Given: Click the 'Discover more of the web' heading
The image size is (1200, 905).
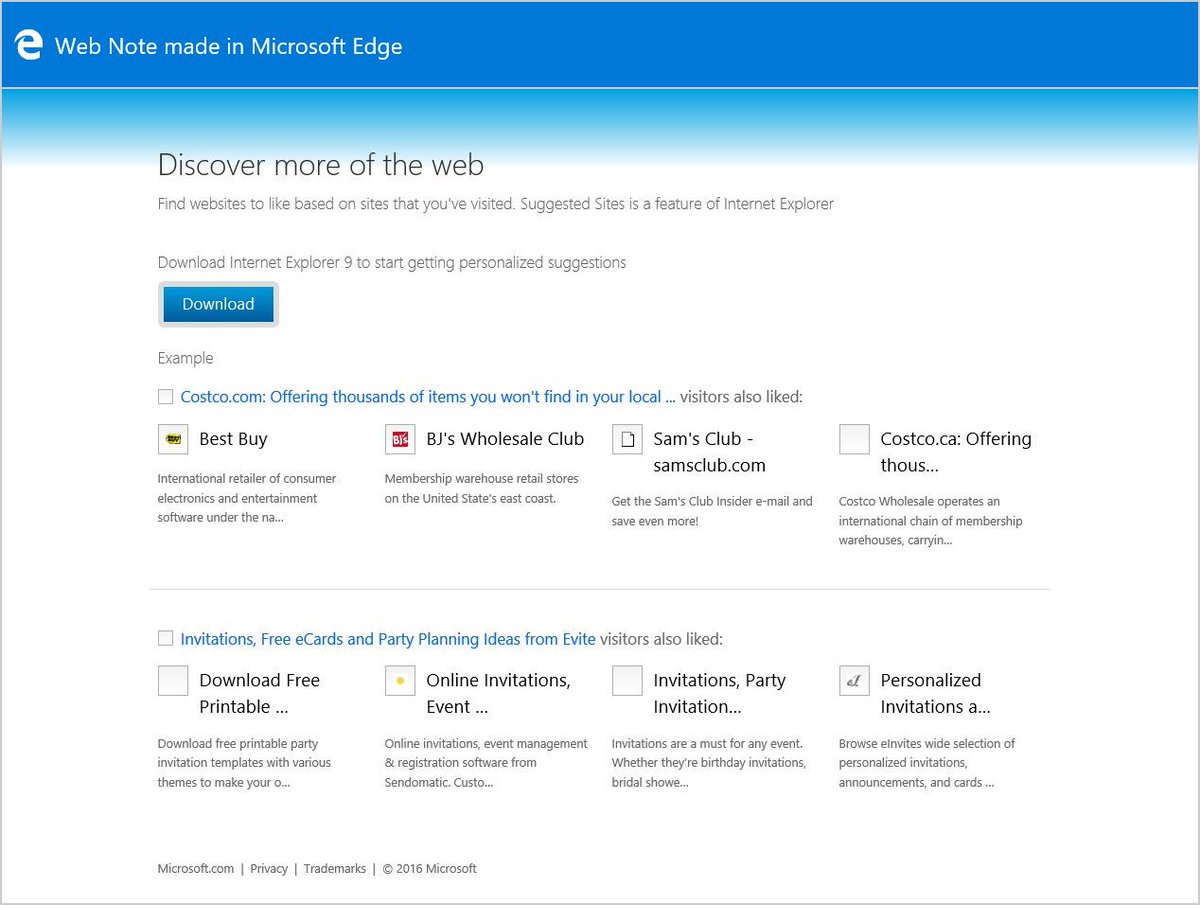Looking at the screenshot, I should click(321, 165).
